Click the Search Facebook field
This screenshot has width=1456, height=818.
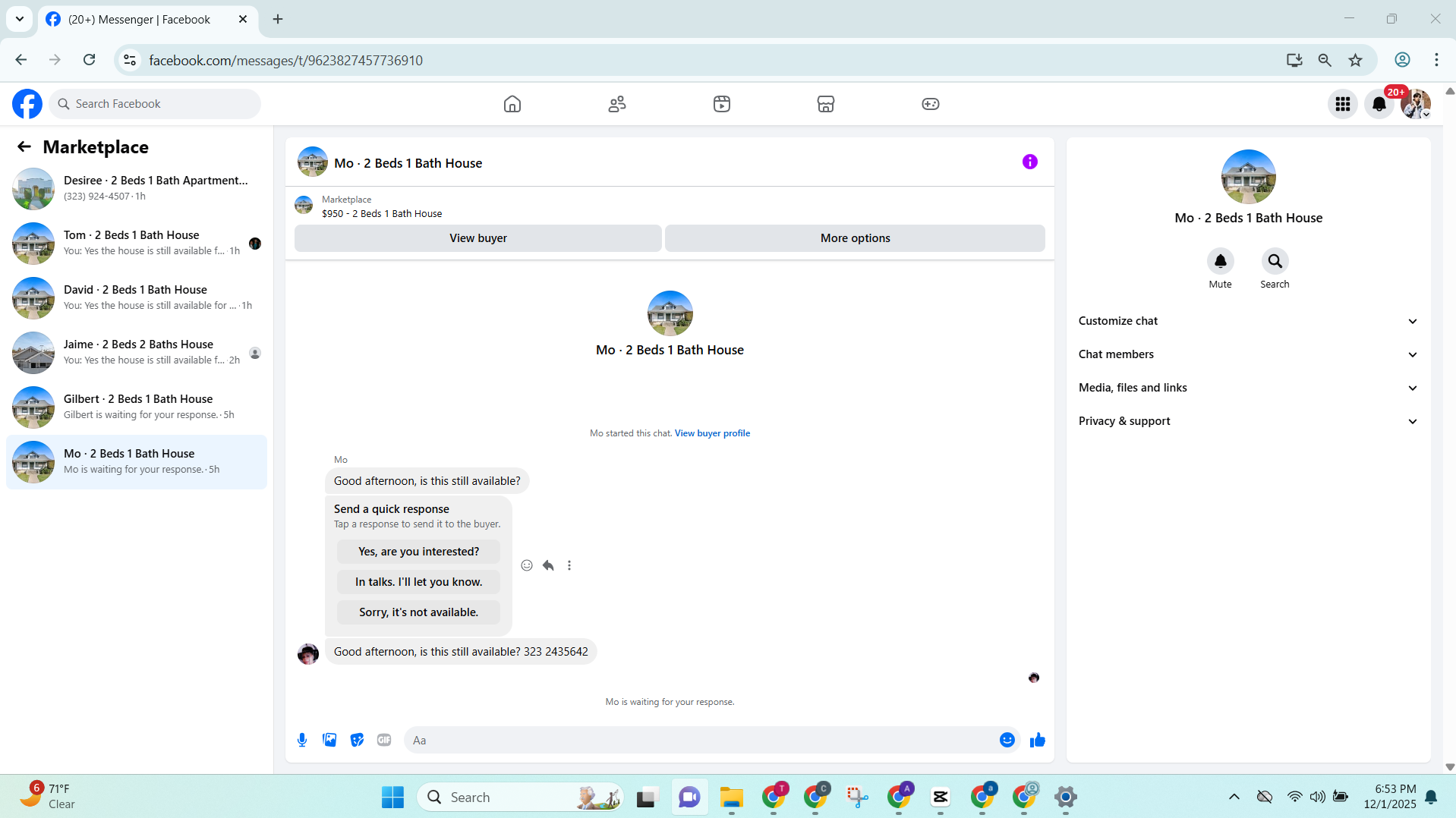coord(155,104)
